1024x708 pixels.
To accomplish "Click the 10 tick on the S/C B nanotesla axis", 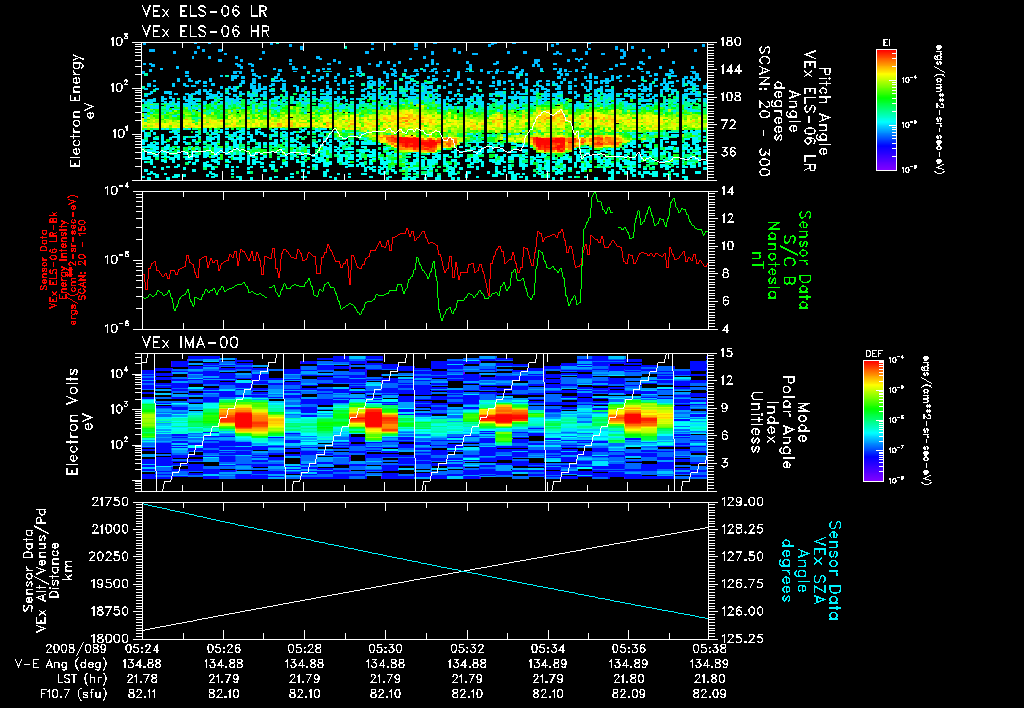I will point(726,246).
